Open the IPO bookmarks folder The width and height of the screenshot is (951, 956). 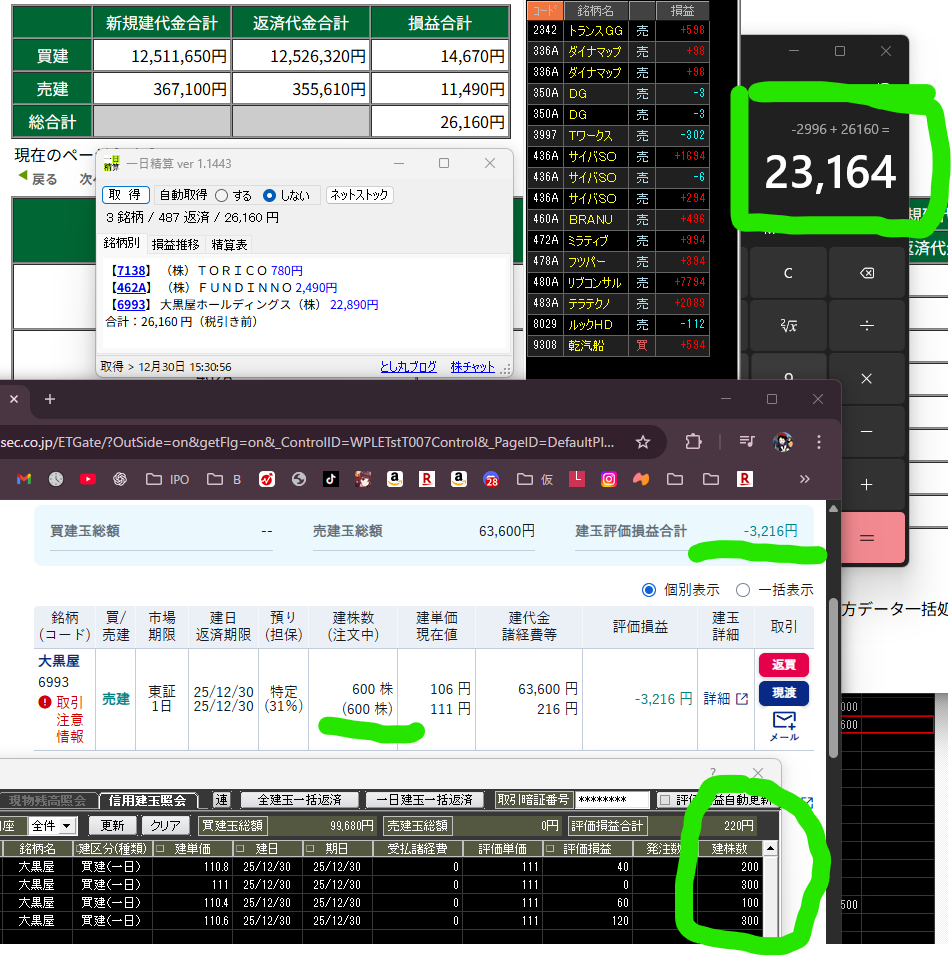pyautogui.click(x=167, y=479)
